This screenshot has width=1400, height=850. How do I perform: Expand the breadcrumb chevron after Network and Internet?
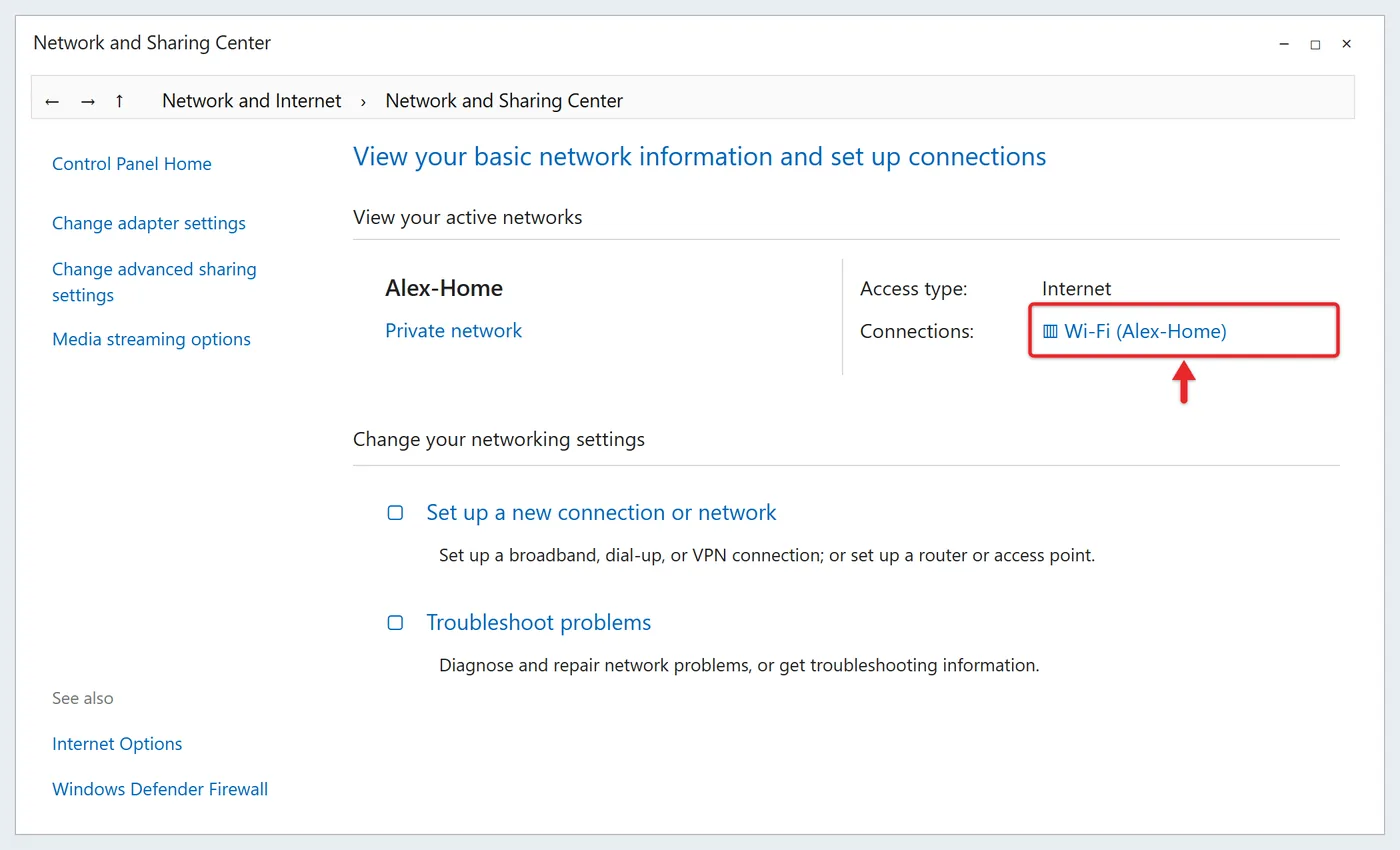pyautogui.click(x=363, y=101)
